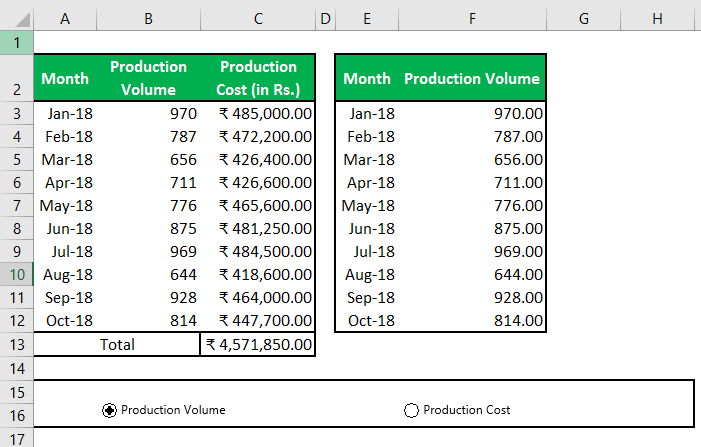Select column B header
Viewport: 701px width, 447px height.
(x=148, y=19)
